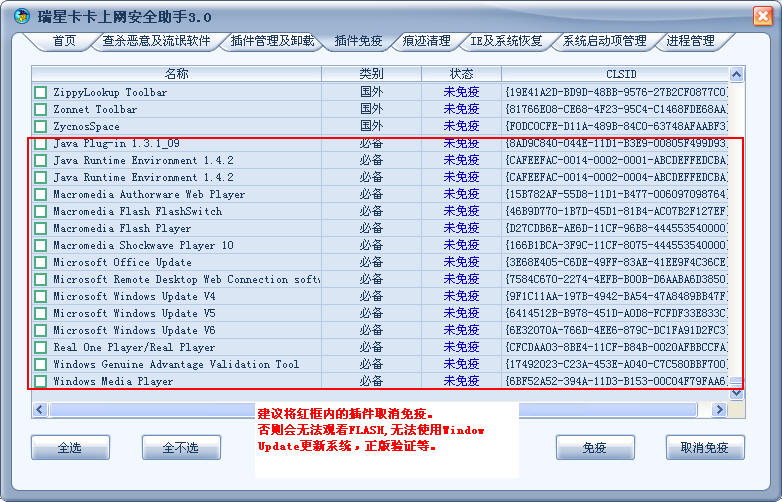Image resolution: width=782 pixels, height=502 pixels.
Task: Sort by the 名称 column header
Action: point(177,74)
